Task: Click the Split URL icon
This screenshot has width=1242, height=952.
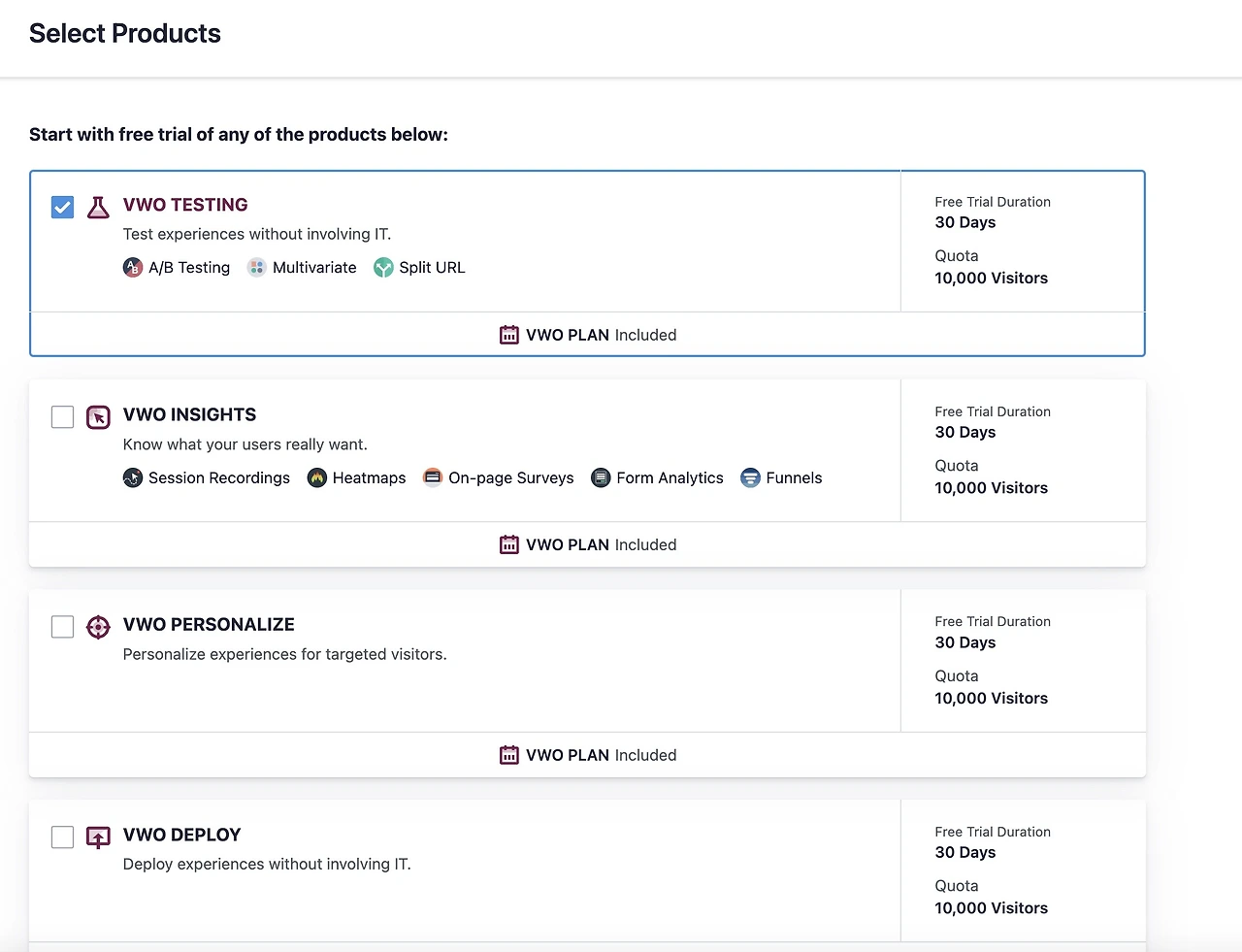Action: coord(383,268)
